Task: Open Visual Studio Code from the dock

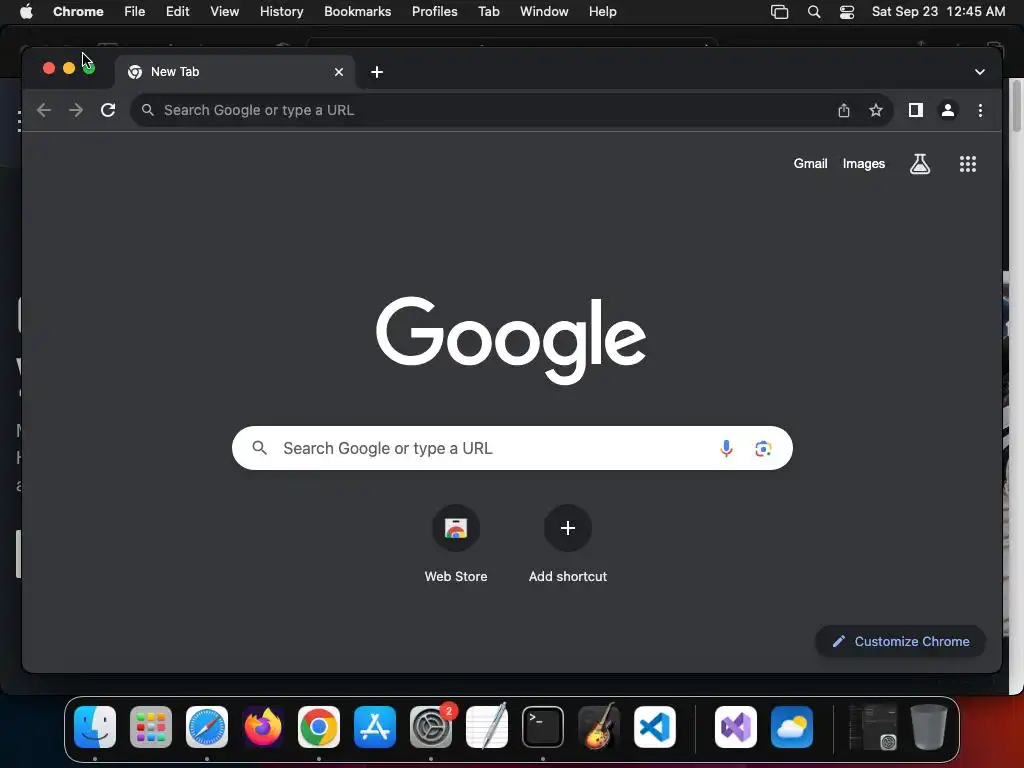Action: coord(655,727)
